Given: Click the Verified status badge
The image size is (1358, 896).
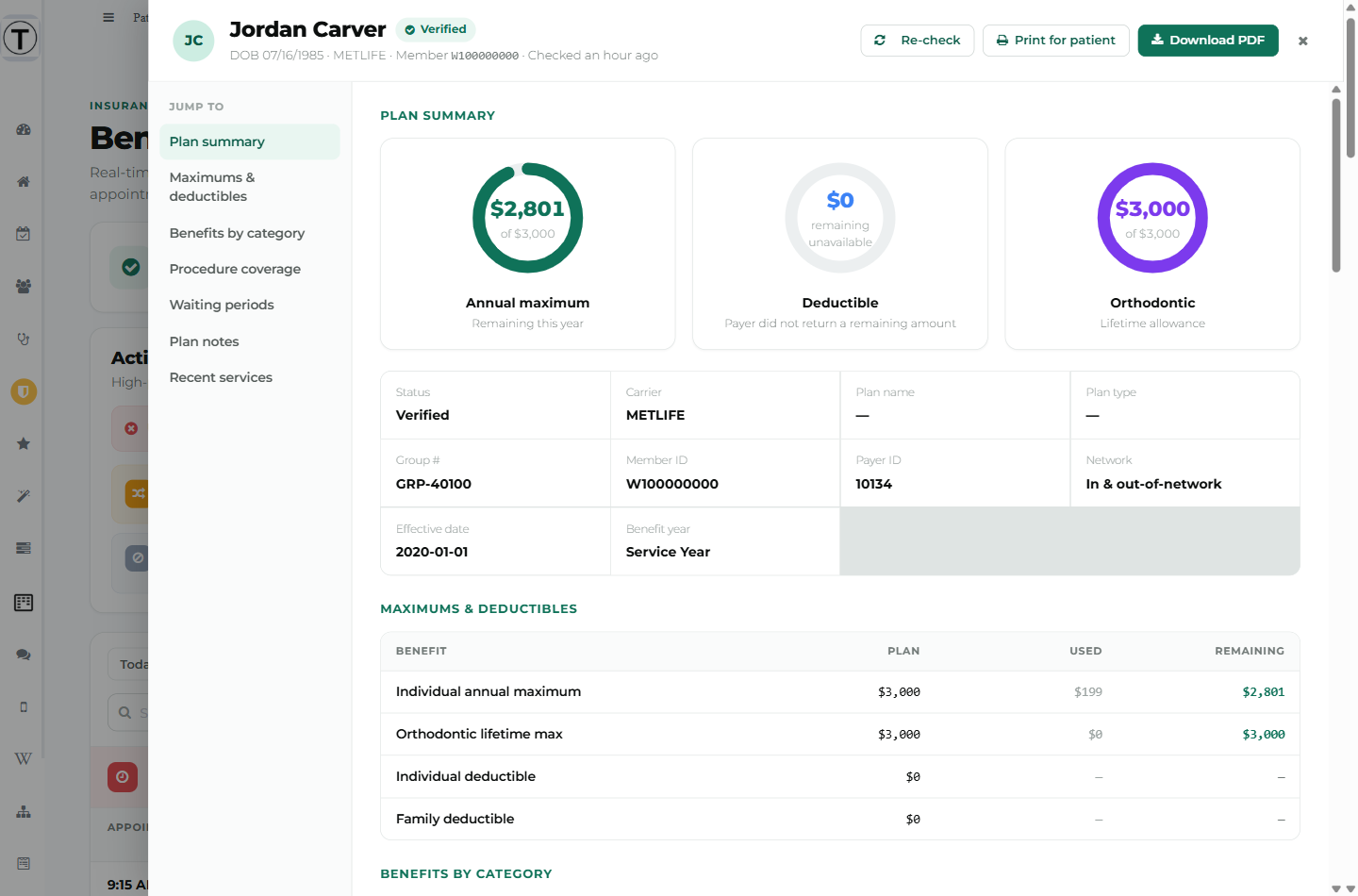Looking at the screenshot, I should click(x=436, y=29).
